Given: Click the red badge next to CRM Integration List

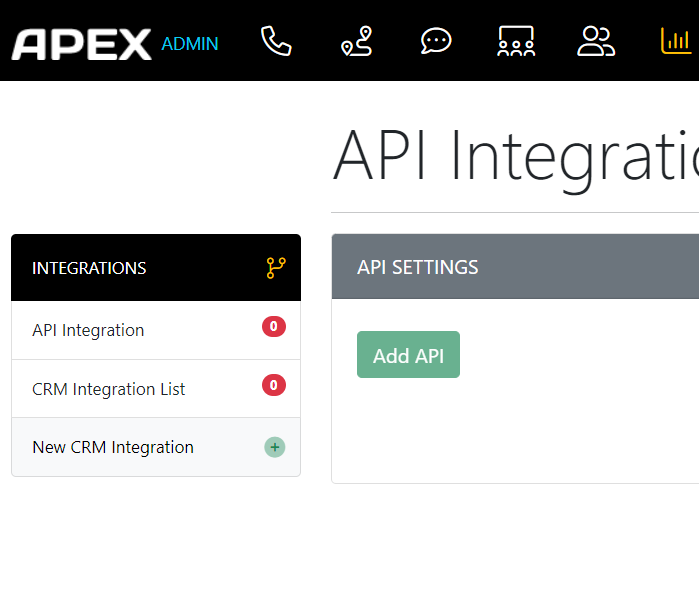Looking at the screenshot, I should 274,385.
